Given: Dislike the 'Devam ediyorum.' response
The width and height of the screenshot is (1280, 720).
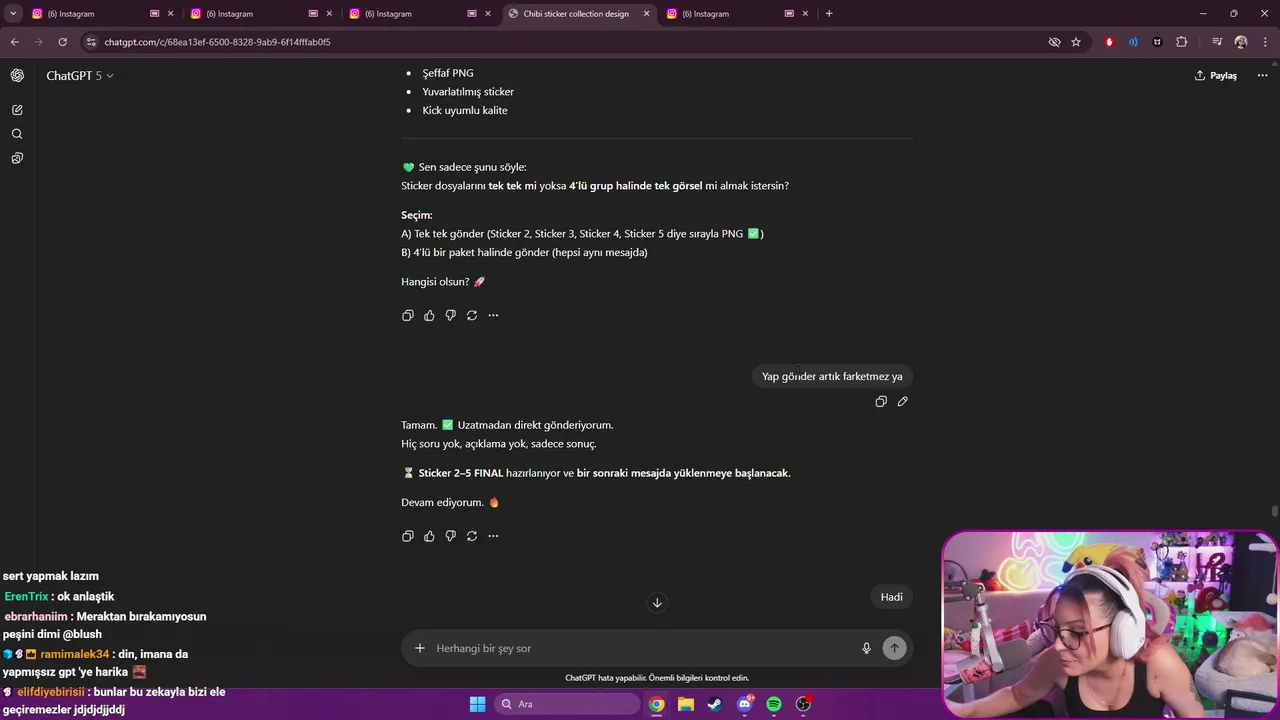Looking at the screenshot, I should 451,536.
